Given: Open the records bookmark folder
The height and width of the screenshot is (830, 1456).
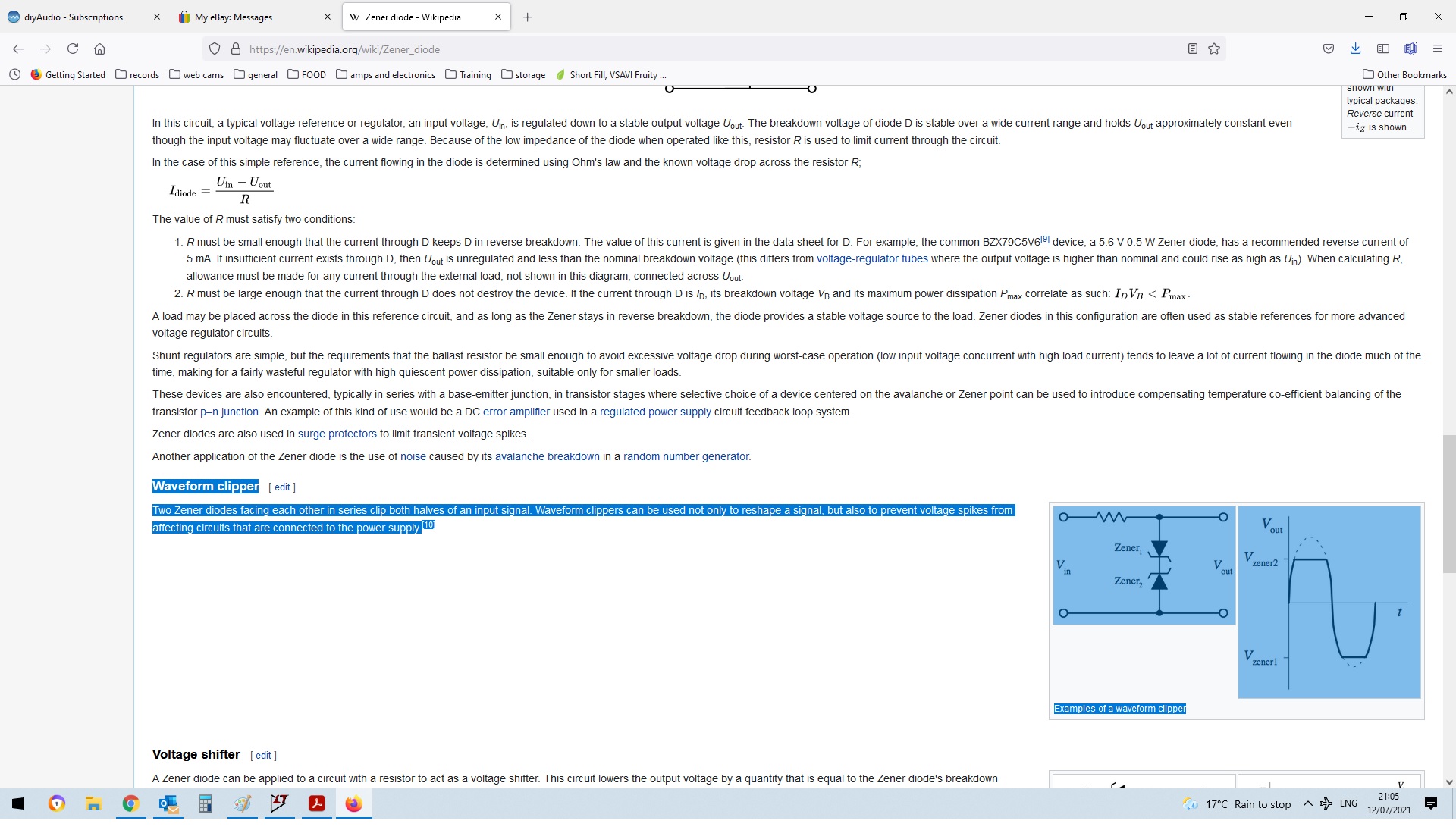Looking at the screenshot, I should 137,74.
